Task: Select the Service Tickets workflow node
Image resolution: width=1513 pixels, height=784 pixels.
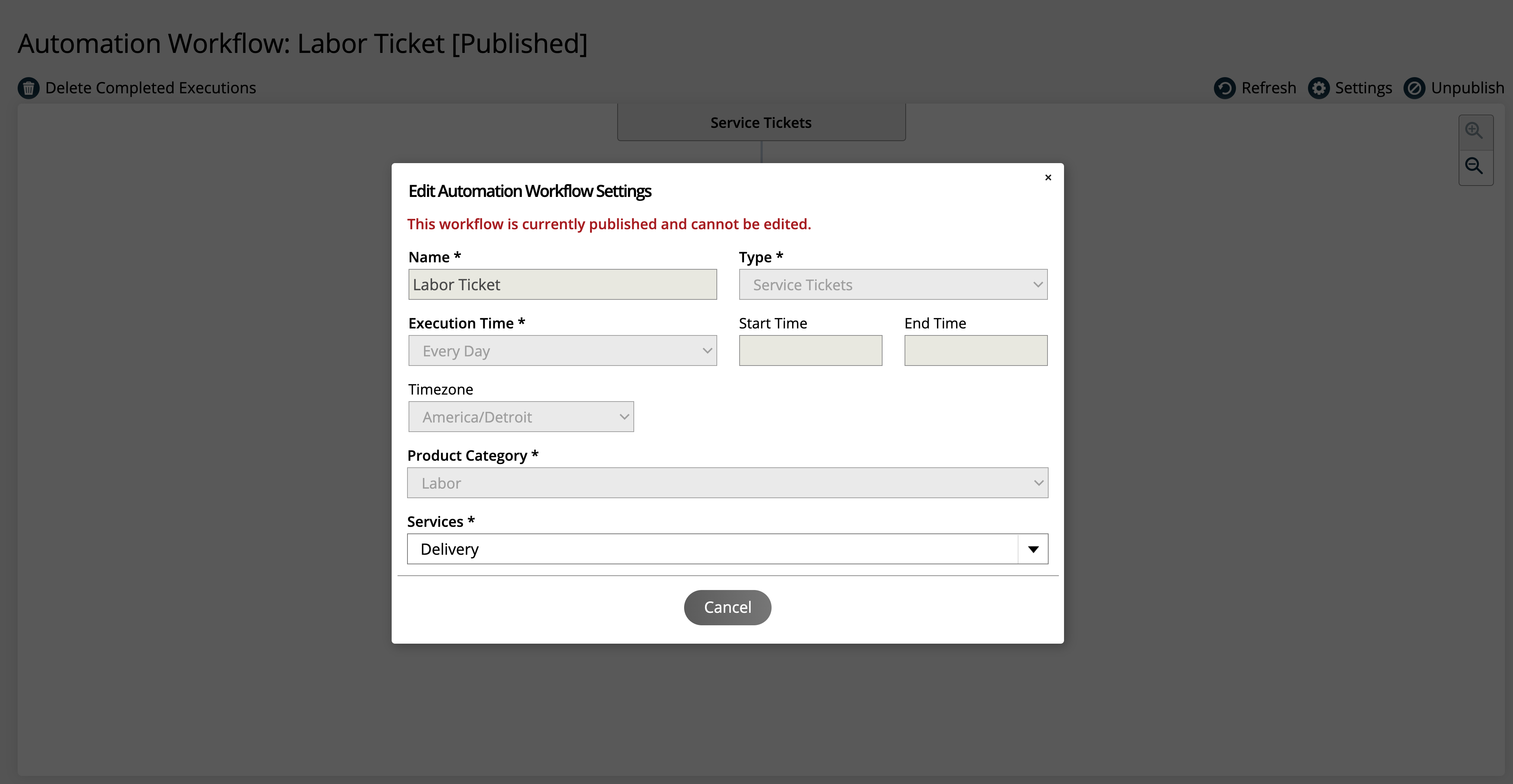Action: tap(761, 122)
